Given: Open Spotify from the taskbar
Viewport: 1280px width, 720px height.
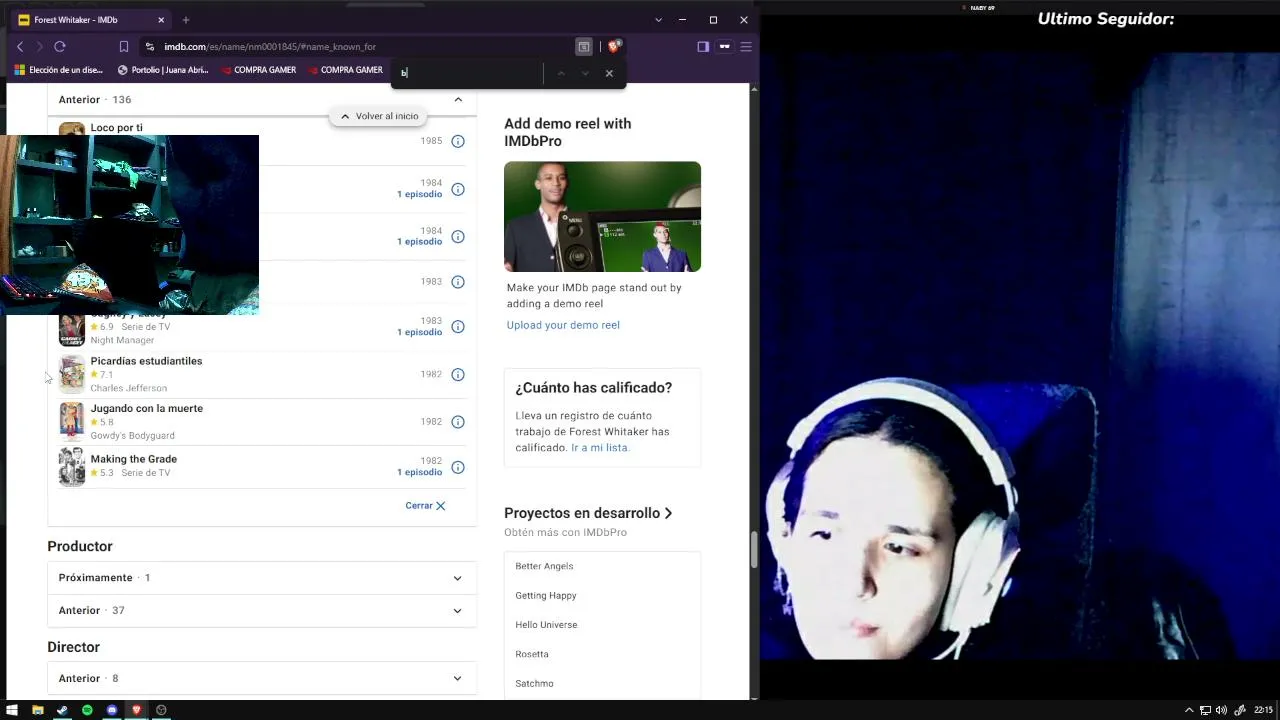Looking at the screenshot, I should (87, 710).
